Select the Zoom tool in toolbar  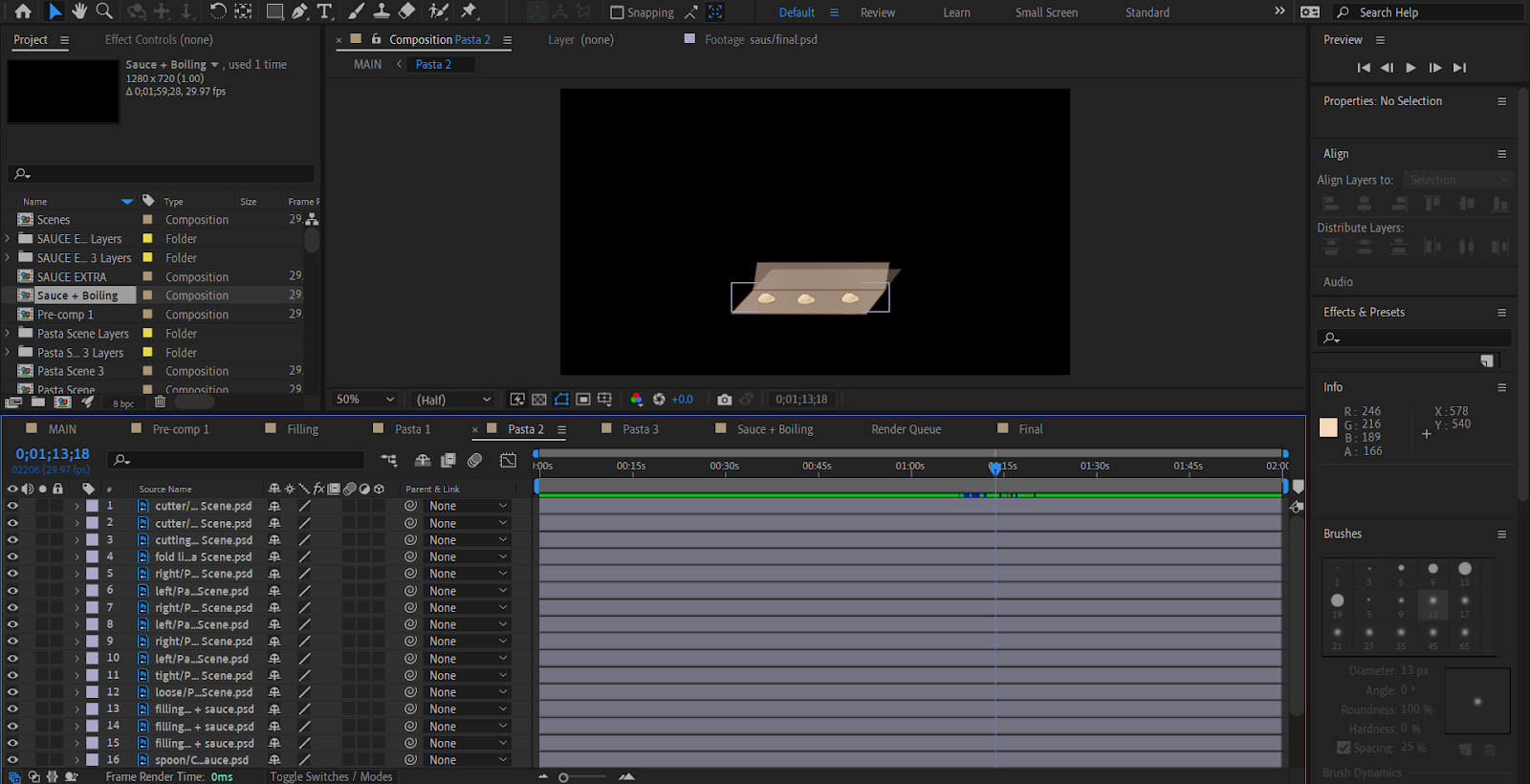[x=104, y=11]
